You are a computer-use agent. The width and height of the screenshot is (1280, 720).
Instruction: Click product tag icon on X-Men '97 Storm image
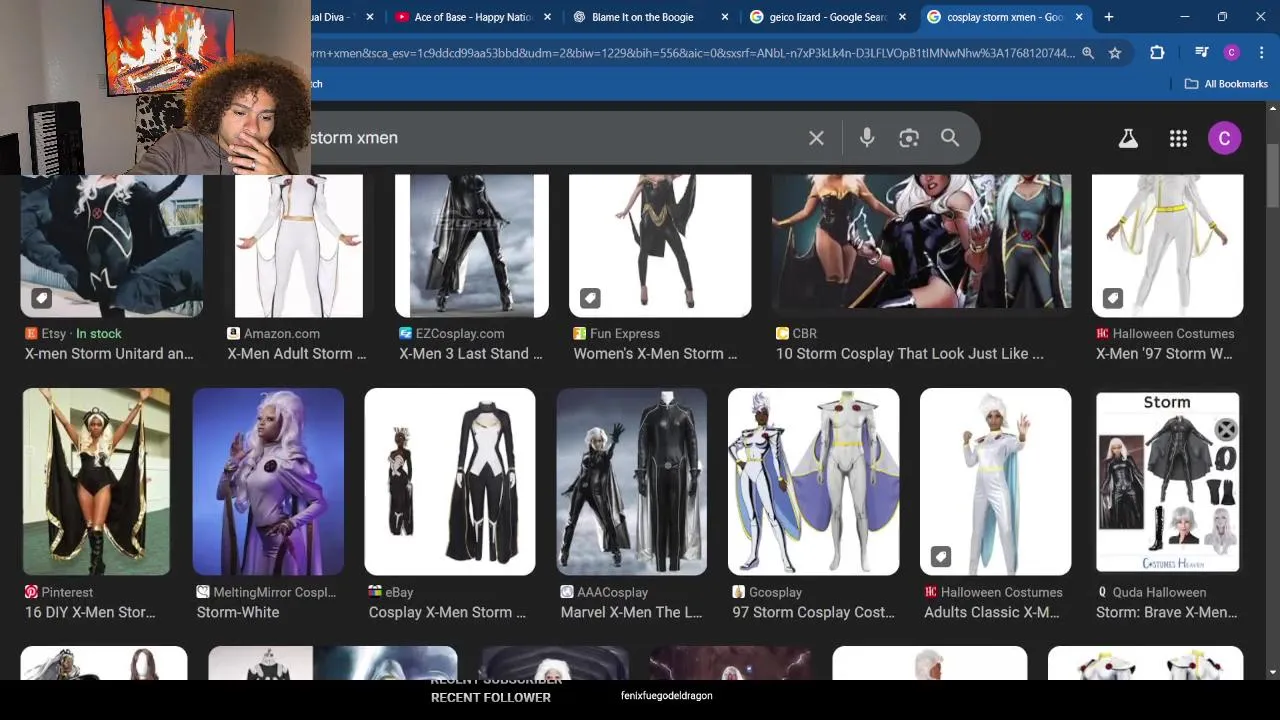click(1113, 298)
